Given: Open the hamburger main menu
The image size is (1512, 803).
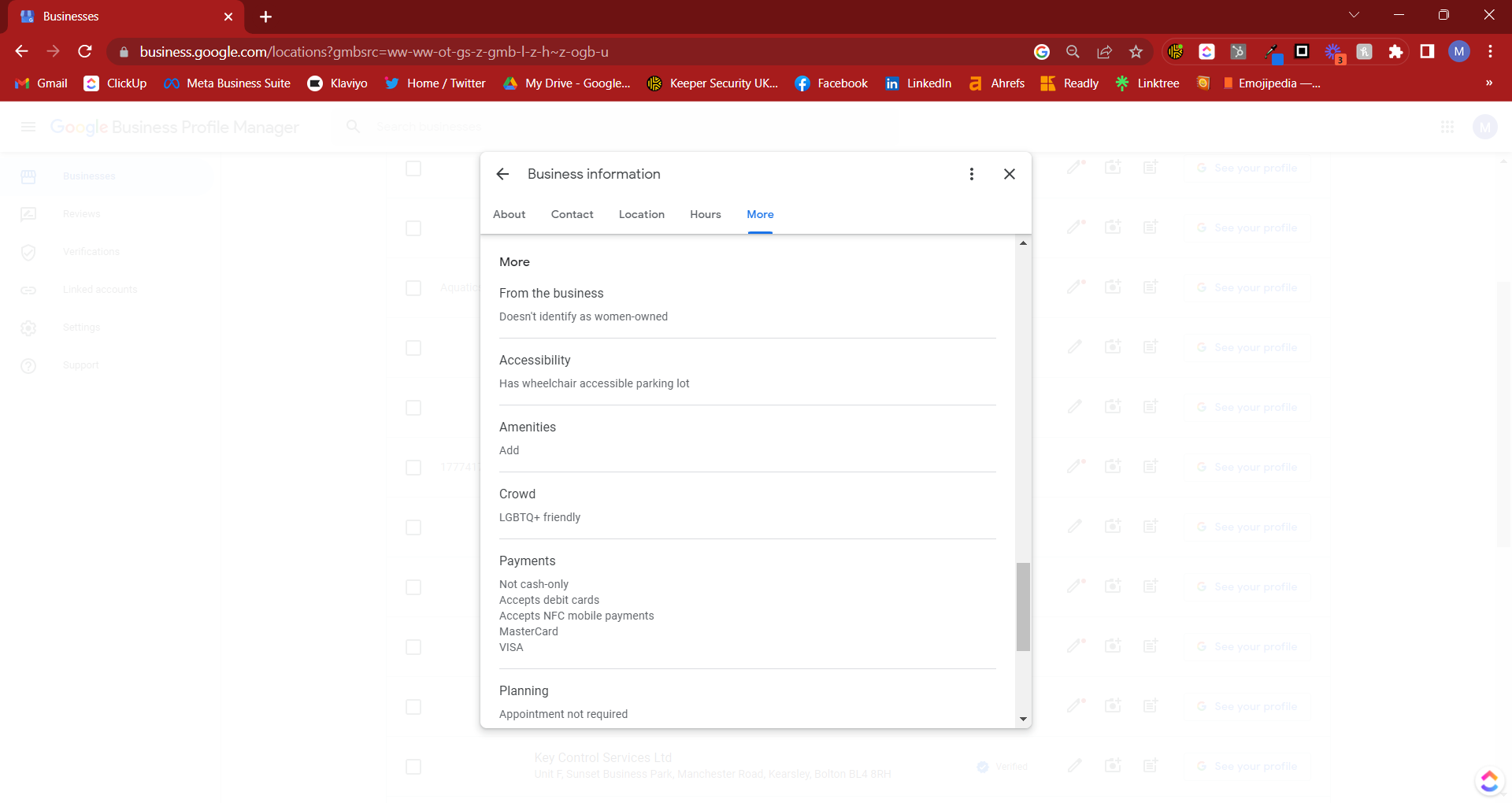Looking at the screenshot, I should (x=28, y=127).
